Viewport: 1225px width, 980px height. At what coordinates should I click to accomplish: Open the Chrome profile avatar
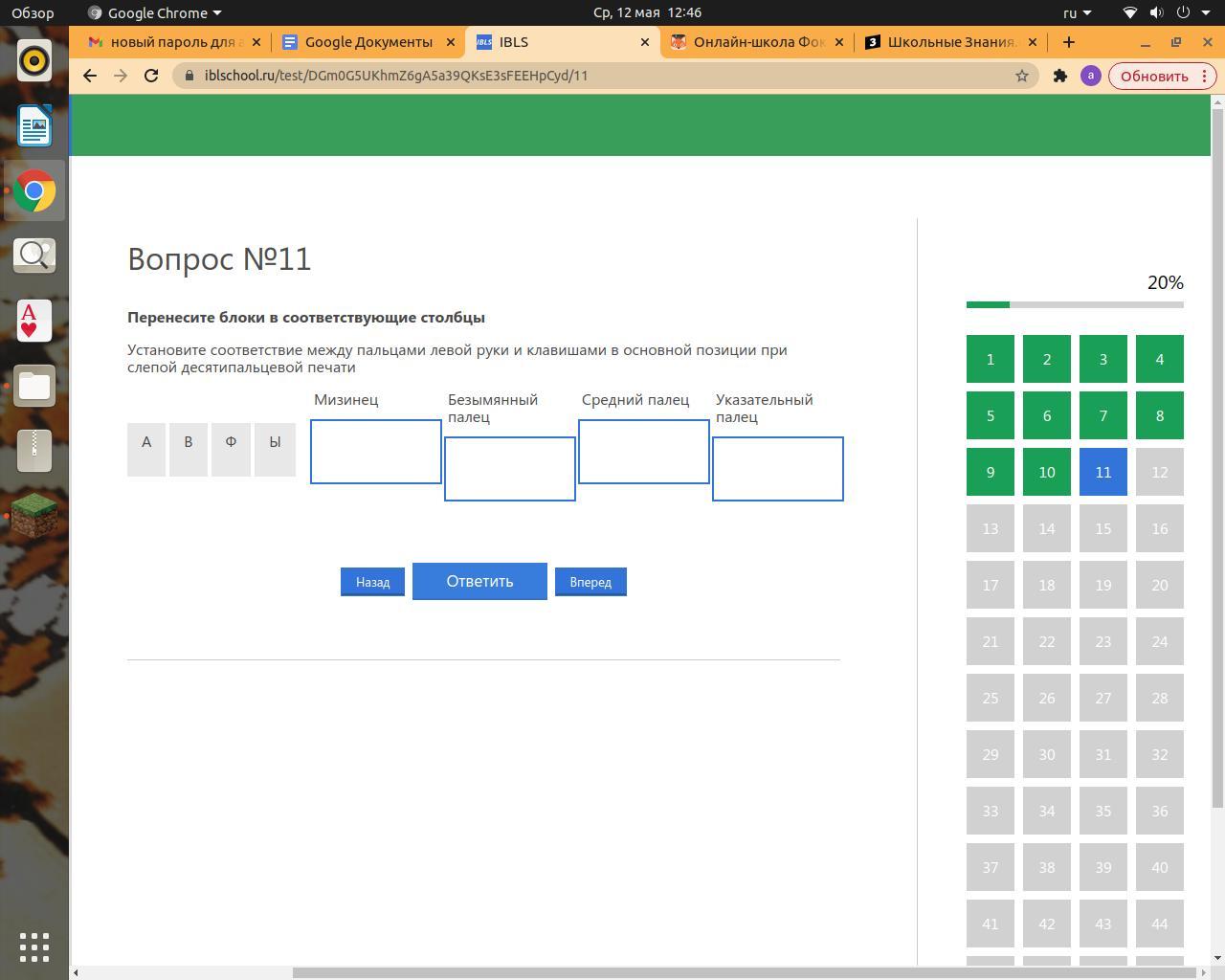(x=1091, y=76)
